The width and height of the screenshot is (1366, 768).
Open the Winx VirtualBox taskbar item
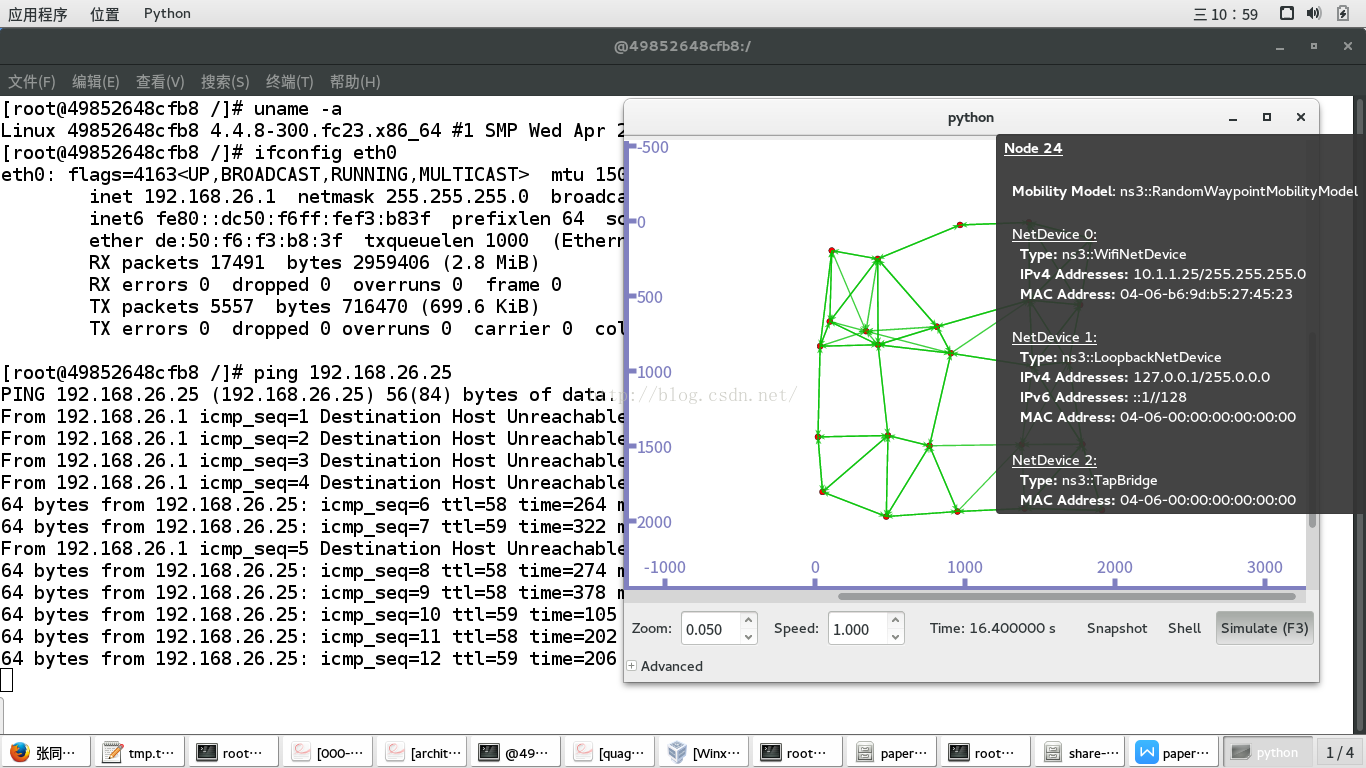[704, 753]
